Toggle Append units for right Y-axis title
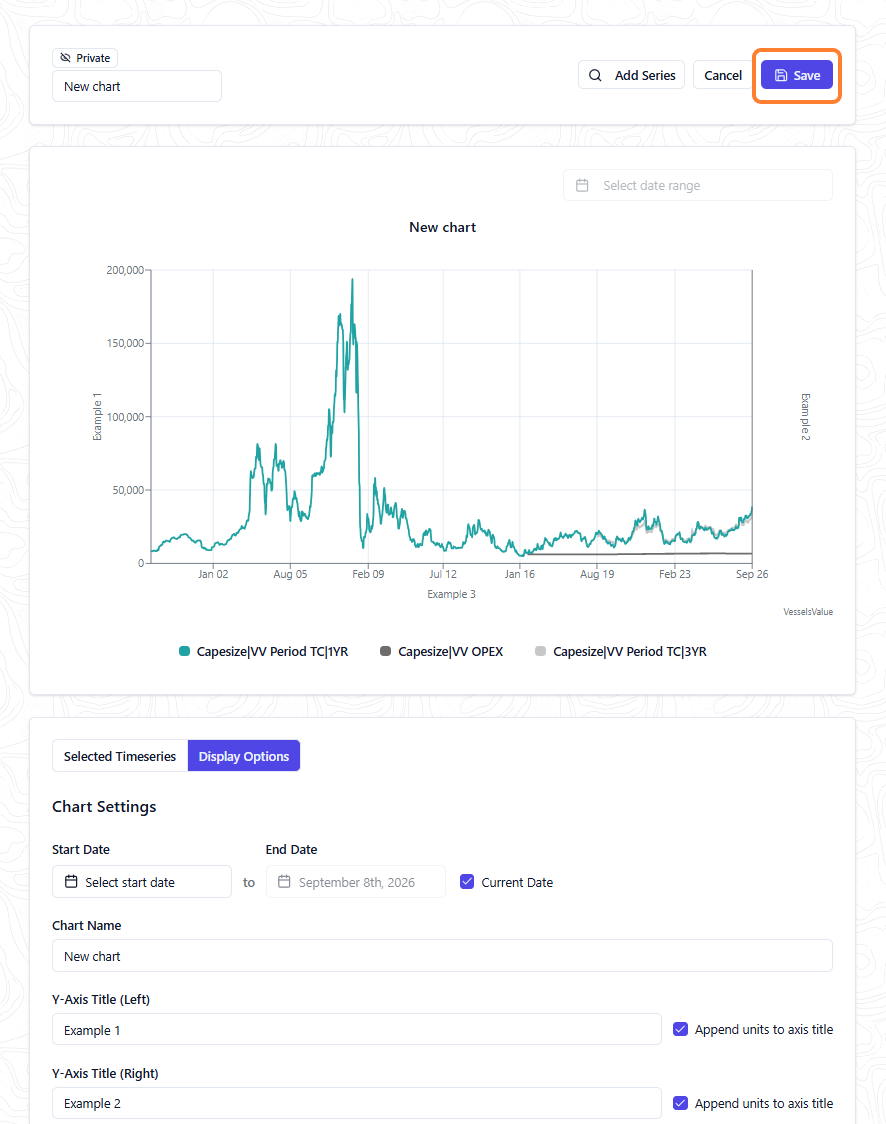Viewport: 886px width, 1124px height. pos(680,1103)
